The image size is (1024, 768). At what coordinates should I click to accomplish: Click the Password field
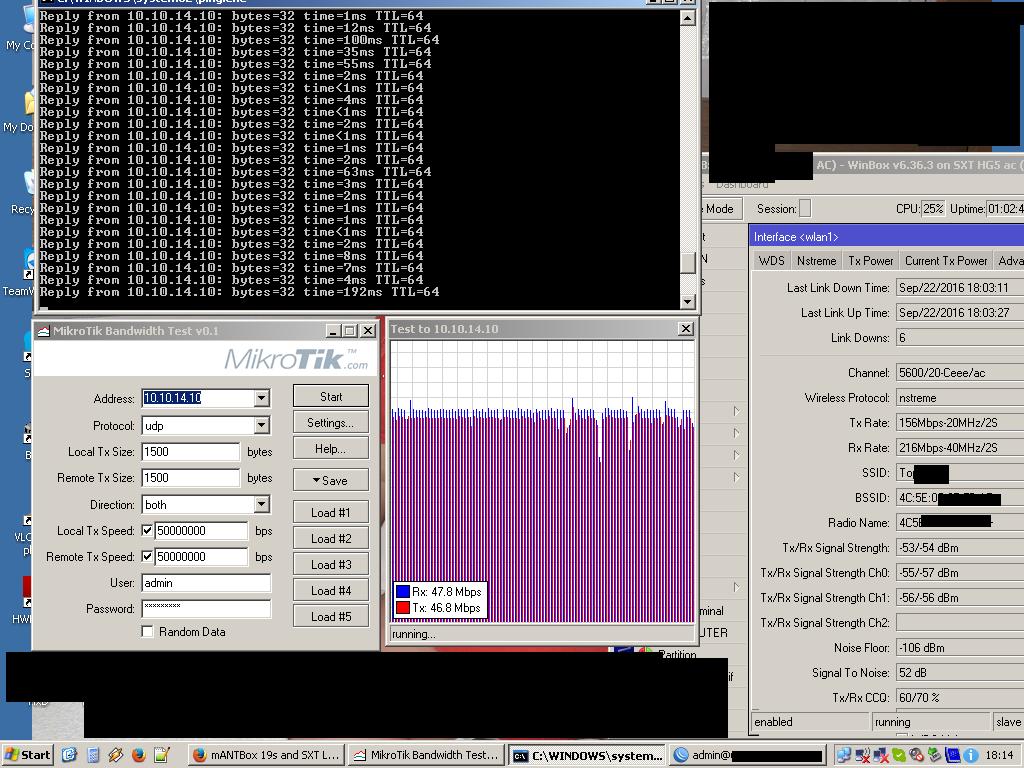pos(206,609)
